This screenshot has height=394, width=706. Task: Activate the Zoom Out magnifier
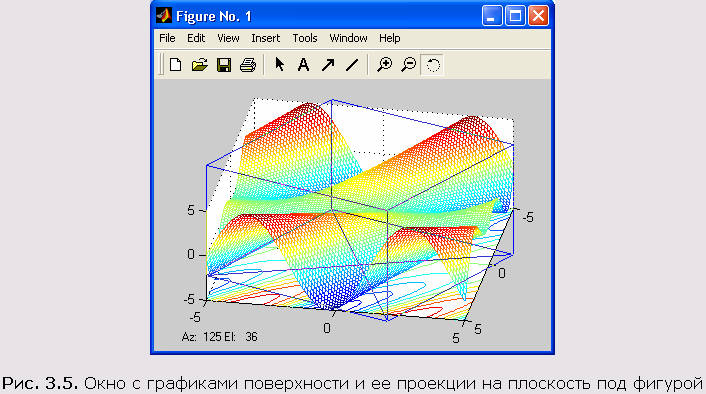(408, 65)
